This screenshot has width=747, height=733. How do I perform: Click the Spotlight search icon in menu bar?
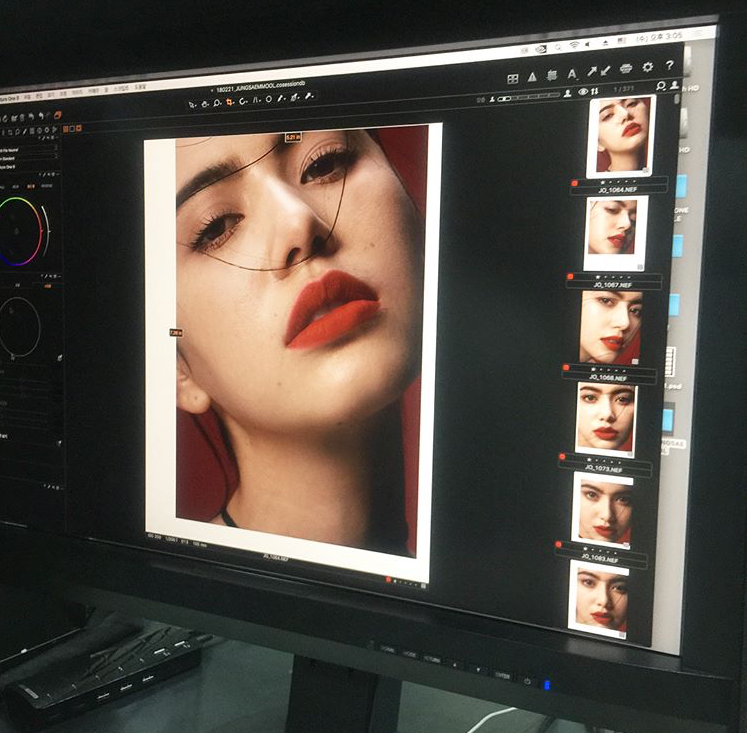pyautogui.click(x=558, y=47)
